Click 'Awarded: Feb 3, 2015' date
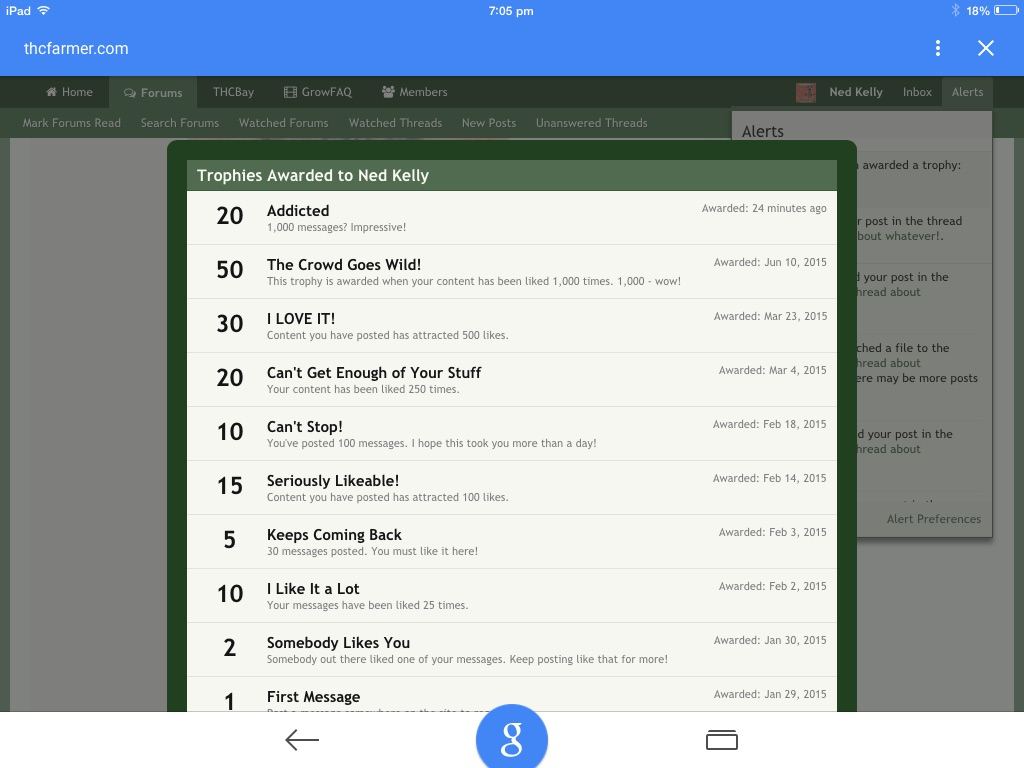1024x768 pixels. (773, 532)
